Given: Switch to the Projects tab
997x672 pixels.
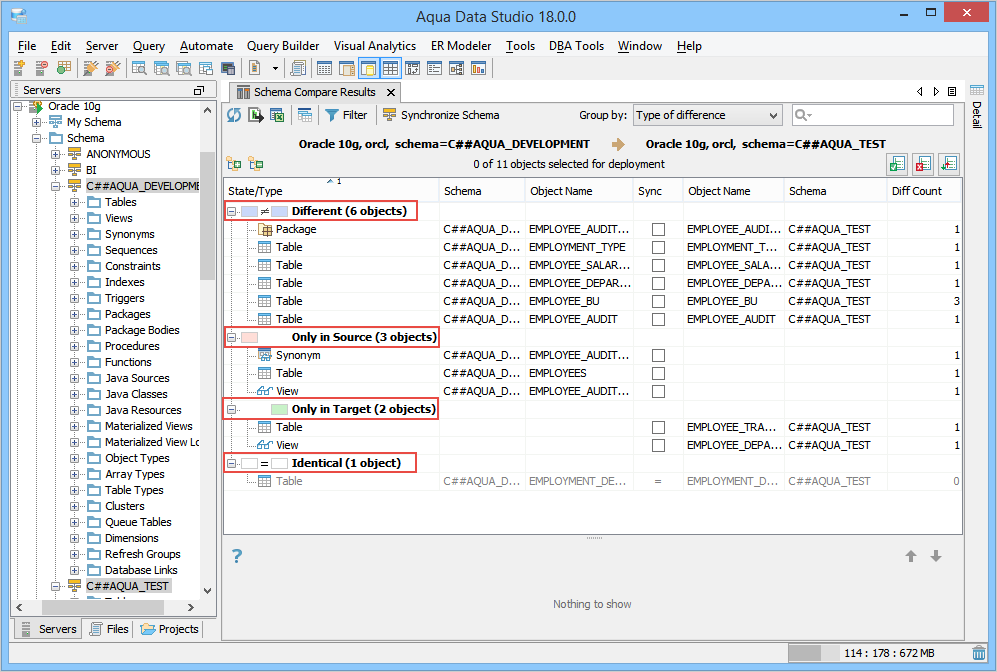Looking at the screenshot, I should point(170,629).
